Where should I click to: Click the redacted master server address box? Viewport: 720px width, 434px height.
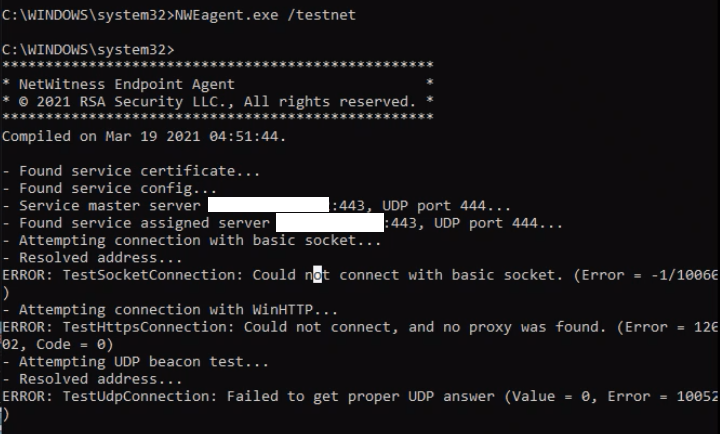tap(269, 205)
